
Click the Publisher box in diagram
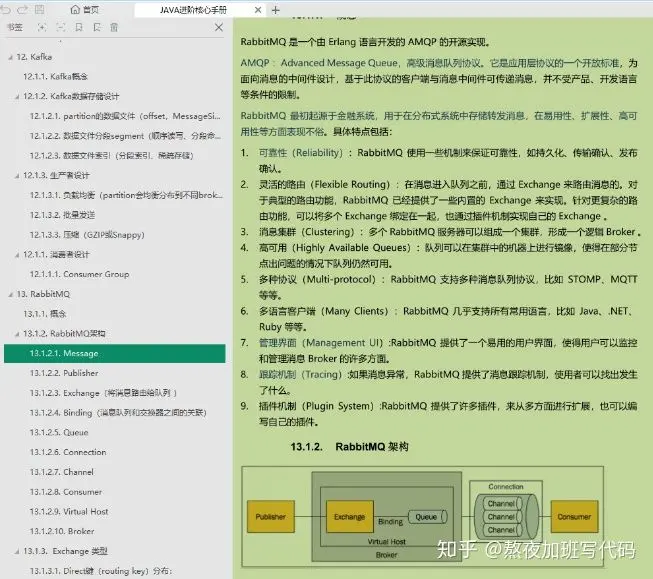(271, 517)
